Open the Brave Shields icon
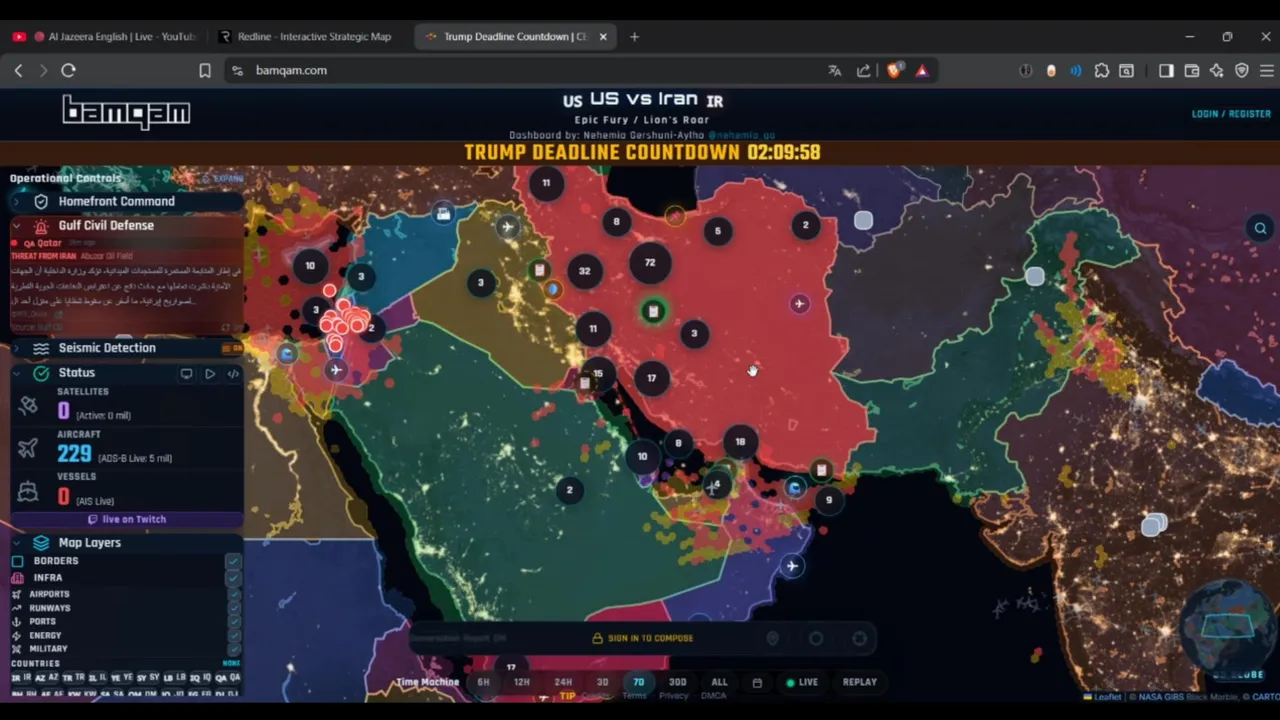This screenshot has height=720, width=1280. (893, 70)
